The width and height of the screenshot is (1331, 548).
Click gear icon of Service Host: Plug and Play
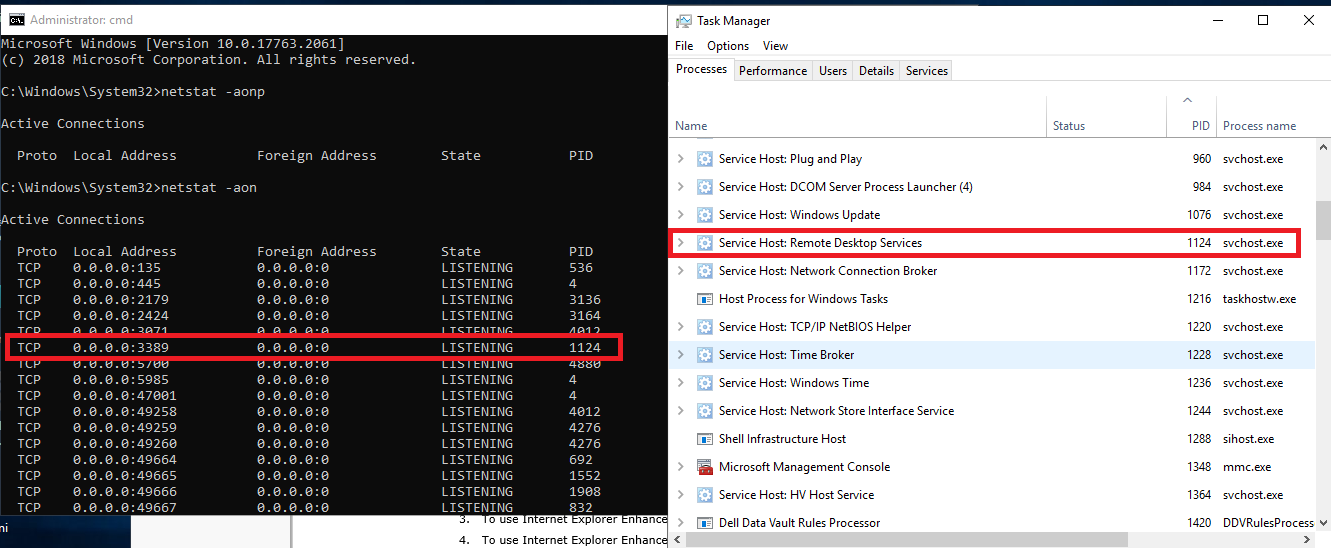click(704, 159)
